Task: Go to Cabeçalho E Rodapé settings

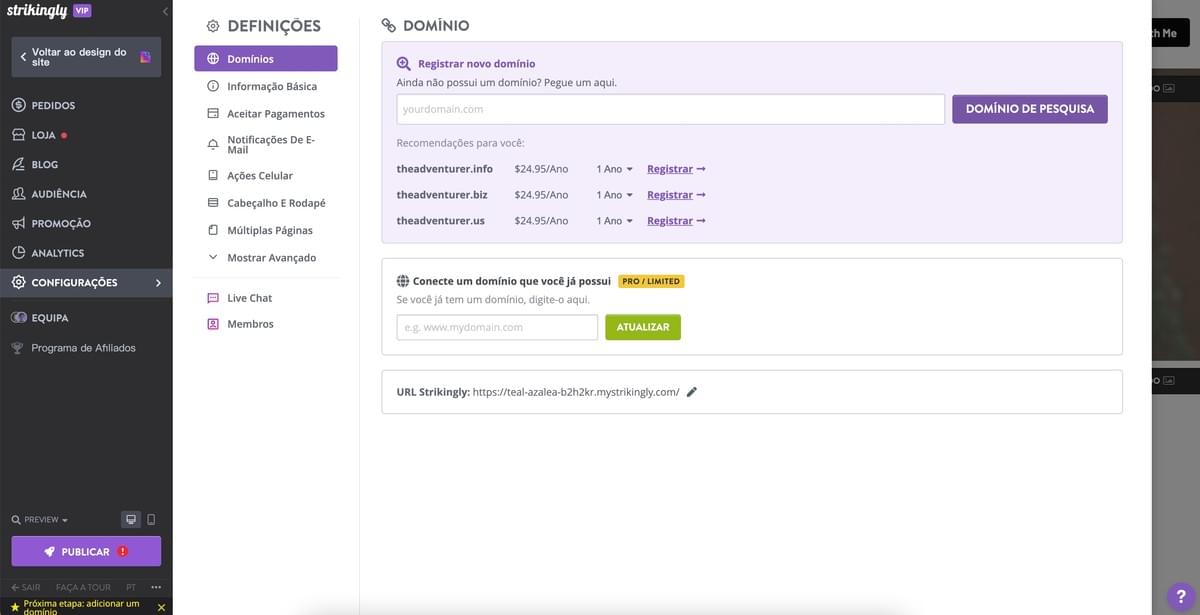Action: 275,203
